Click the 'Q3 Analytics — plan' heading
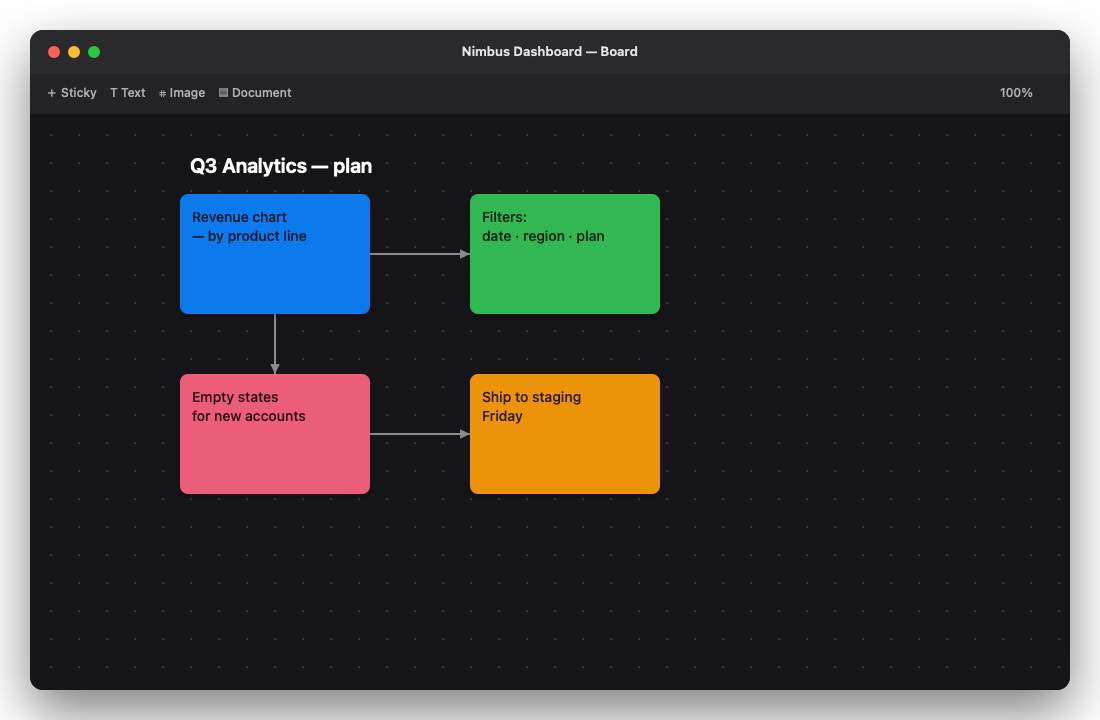This screenshot has height=720, width=1100. 281,166
